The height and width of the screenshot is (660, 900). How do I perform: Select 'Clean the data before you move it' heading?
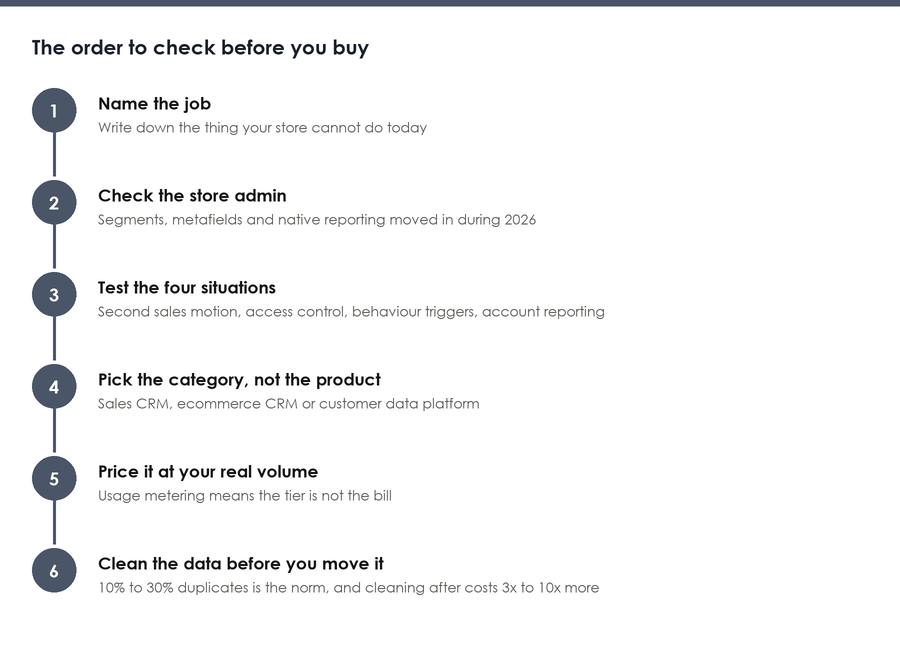click(241, 564)
